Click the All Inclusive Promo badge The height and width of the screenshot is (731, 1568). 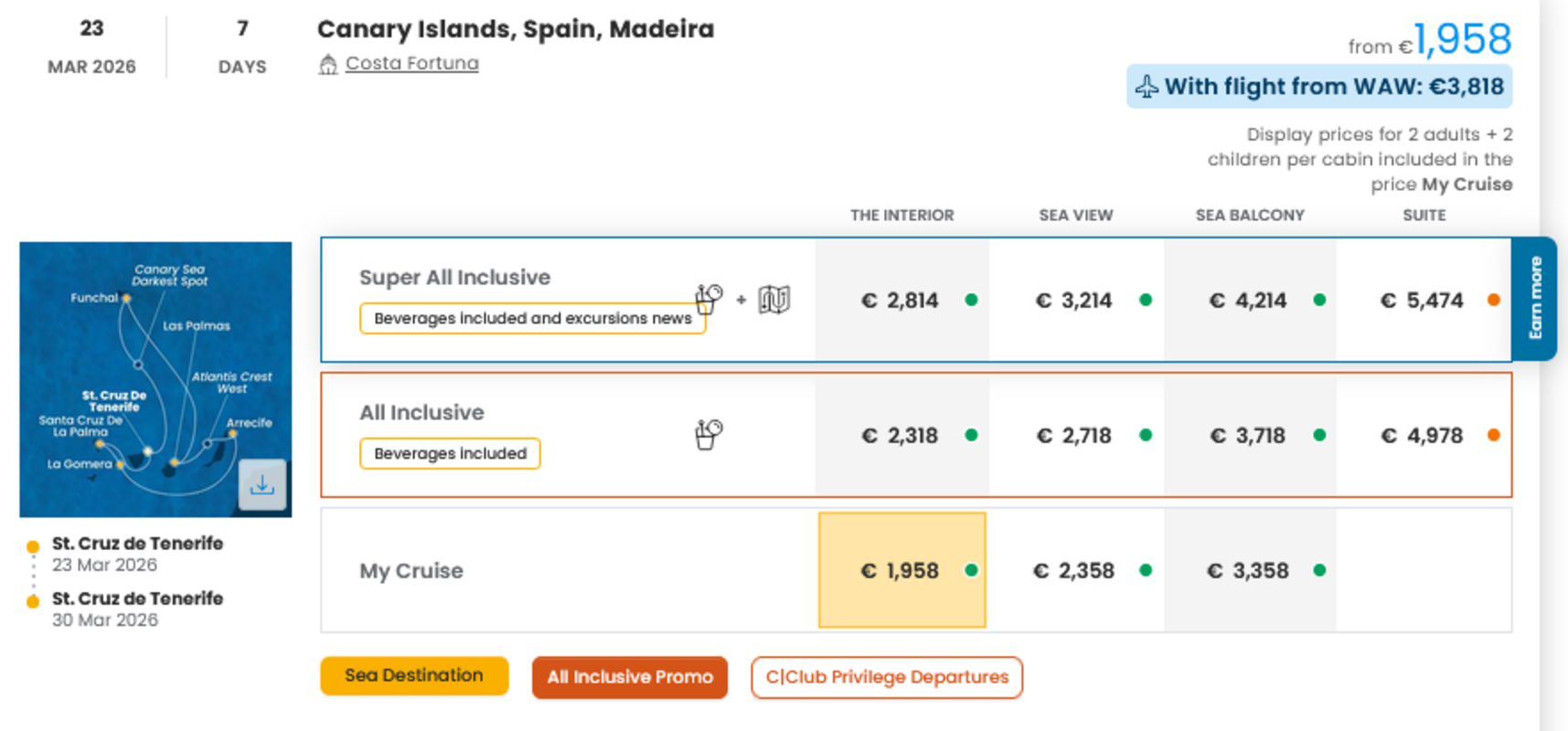tap(630, 677)
